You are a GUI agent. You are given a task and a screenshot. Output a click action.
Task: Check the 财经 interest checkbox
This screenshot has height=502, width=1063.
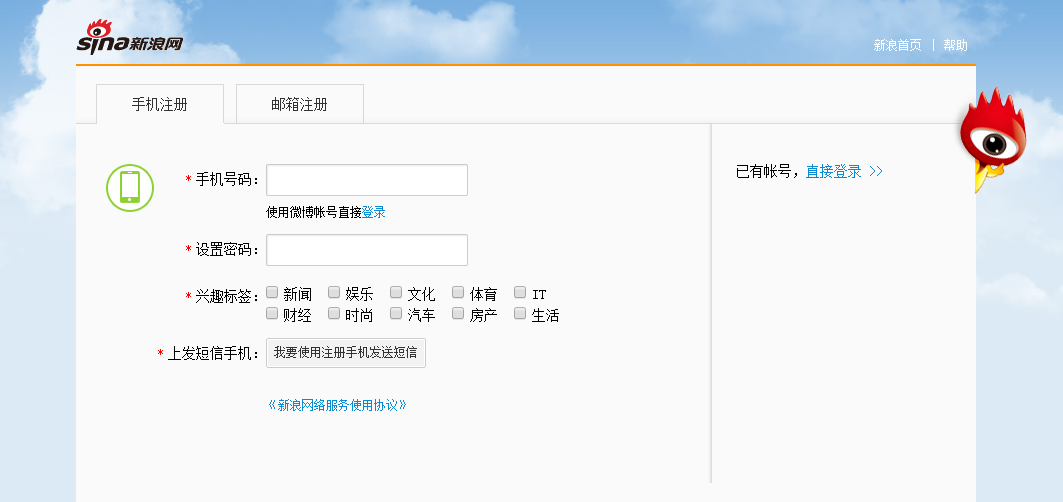point(272,314)
